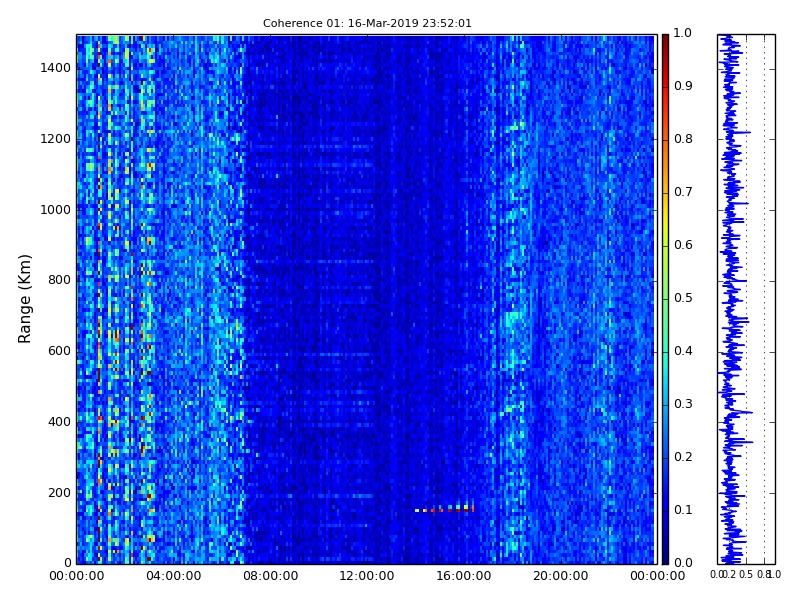Viewport: 800px width, 600px height.
Task: Click the 800 tick label on range axis
Action: point(59,280)
